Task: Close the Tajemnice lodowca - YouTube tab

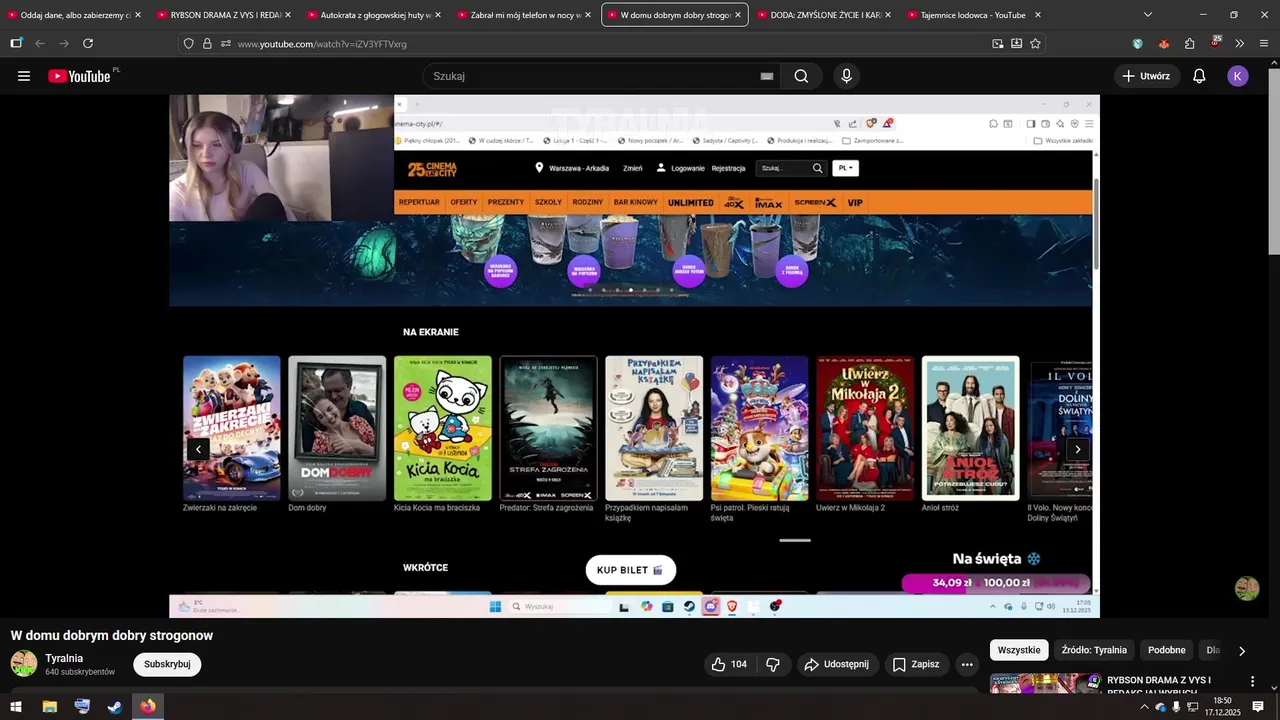Action: pos(1038,15)
